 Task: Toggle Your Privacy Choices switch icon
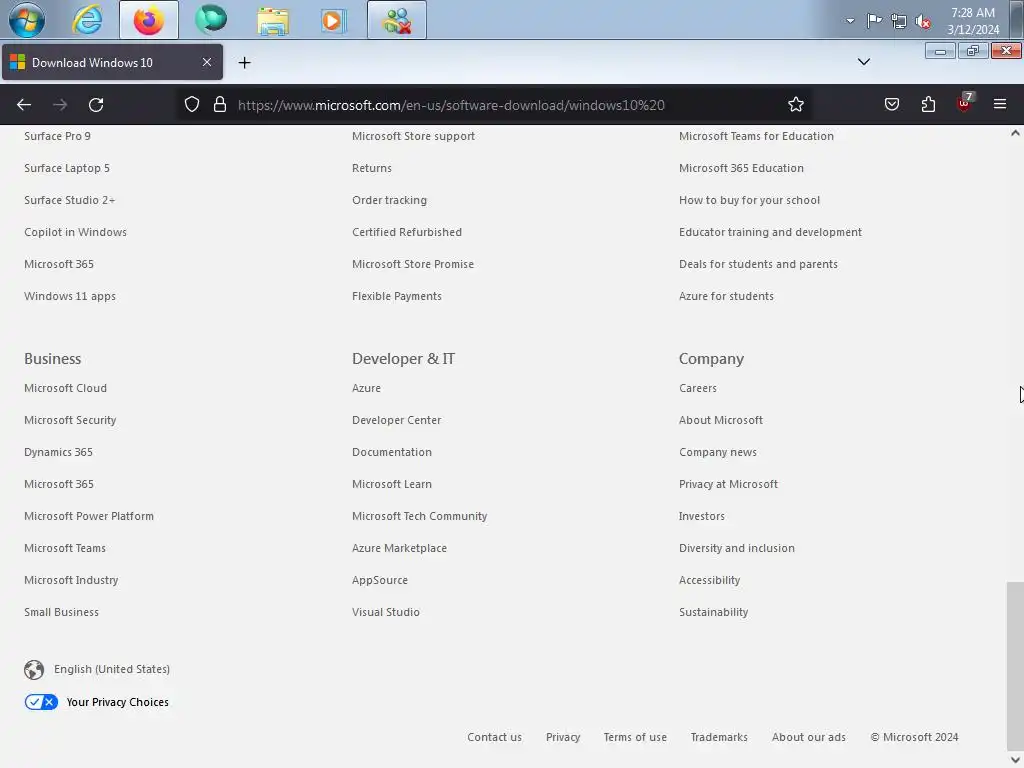coord(41,702)
